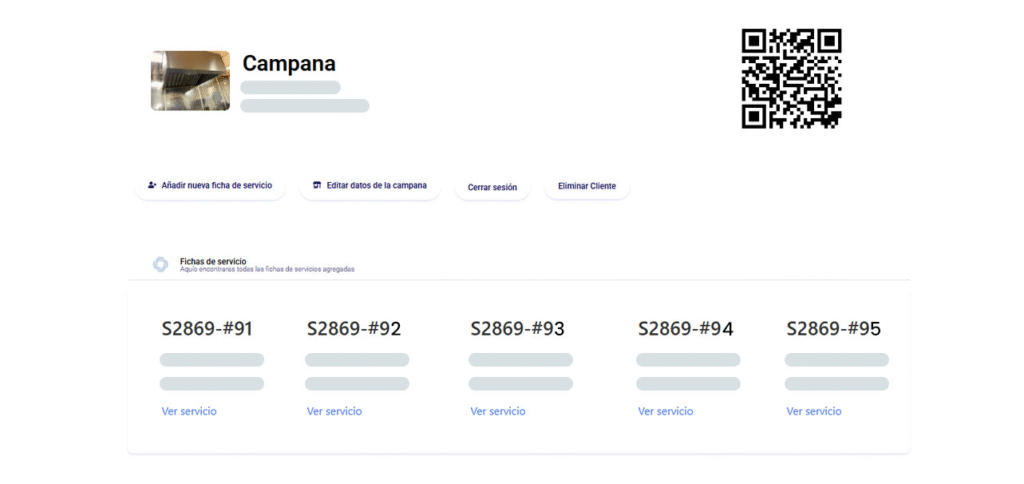Click the store icon on Editar button
1024x484 pixels.
(317, 186)
